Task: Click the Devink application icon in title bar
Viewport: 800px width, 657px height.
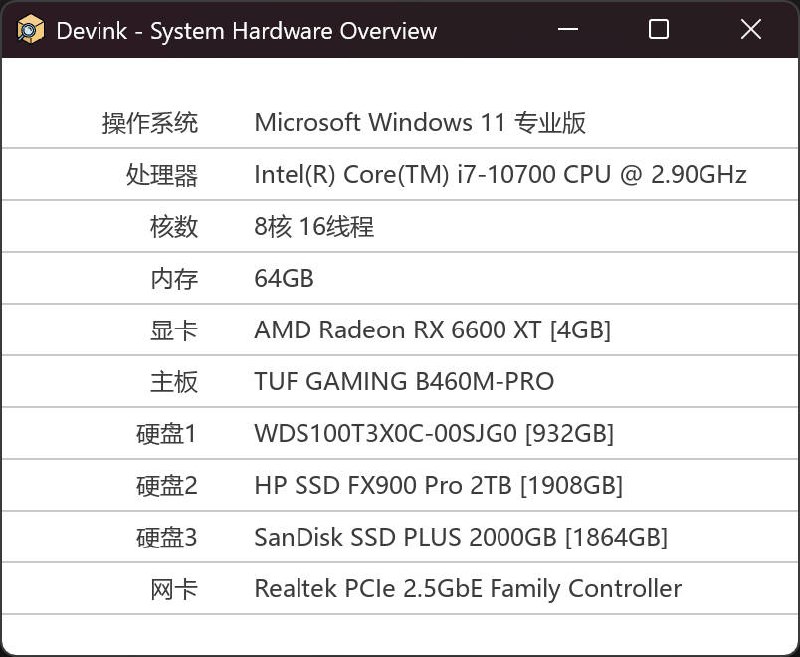Action: [27, 30]
